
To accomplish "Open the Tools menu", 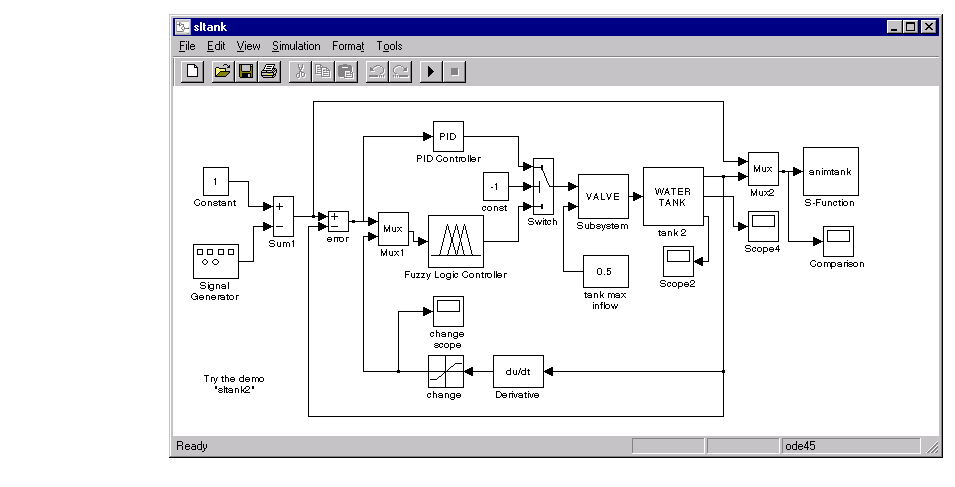I will click(x=389, y=46).
